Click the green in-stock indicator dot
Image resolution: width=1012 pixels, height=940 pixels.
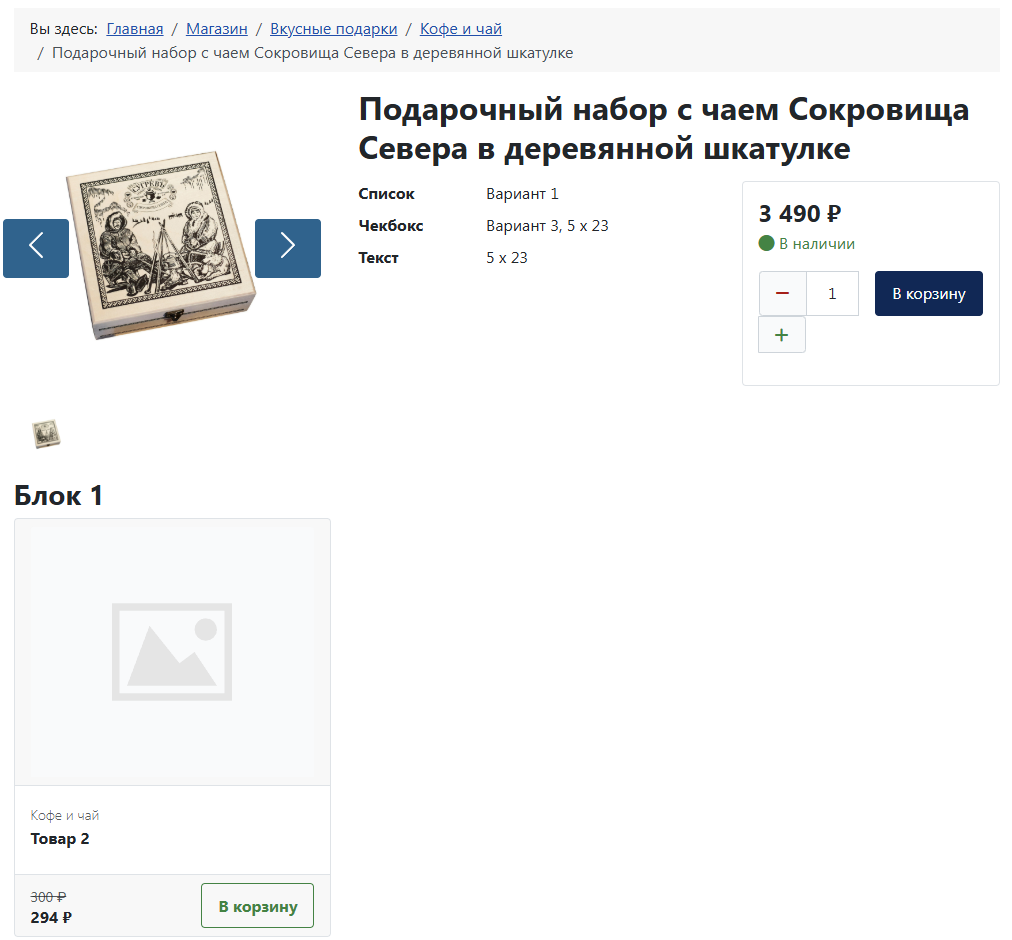coord(767,243)
